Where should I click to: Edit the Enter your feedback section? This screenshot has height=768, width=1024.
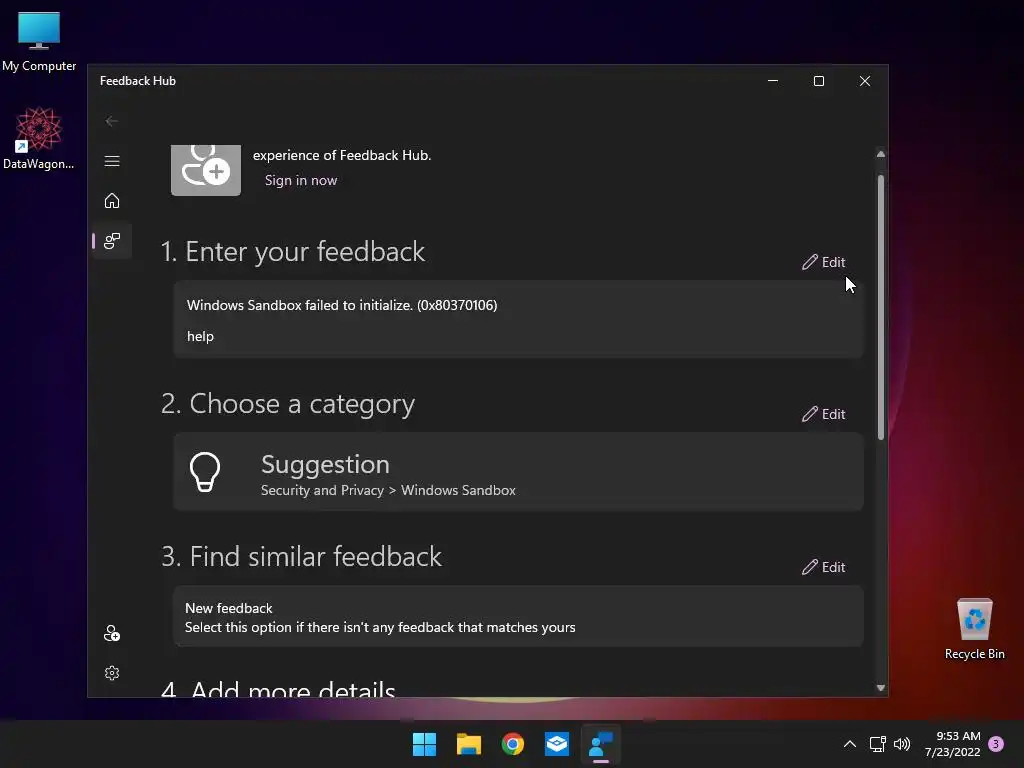pyautogui.click(x=824, y=262)
